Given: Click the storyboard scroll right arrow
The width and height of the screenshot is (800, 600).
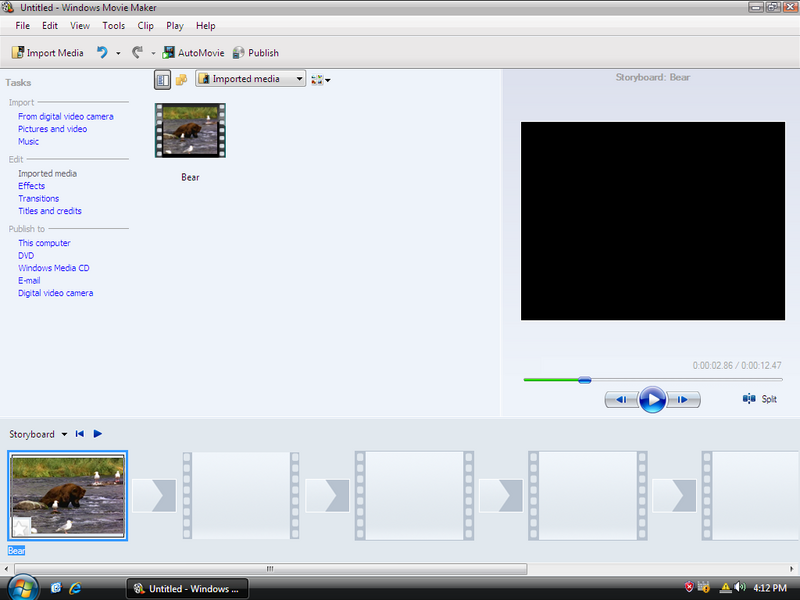Looking at the screenshot, I should (x=792, y=568).
